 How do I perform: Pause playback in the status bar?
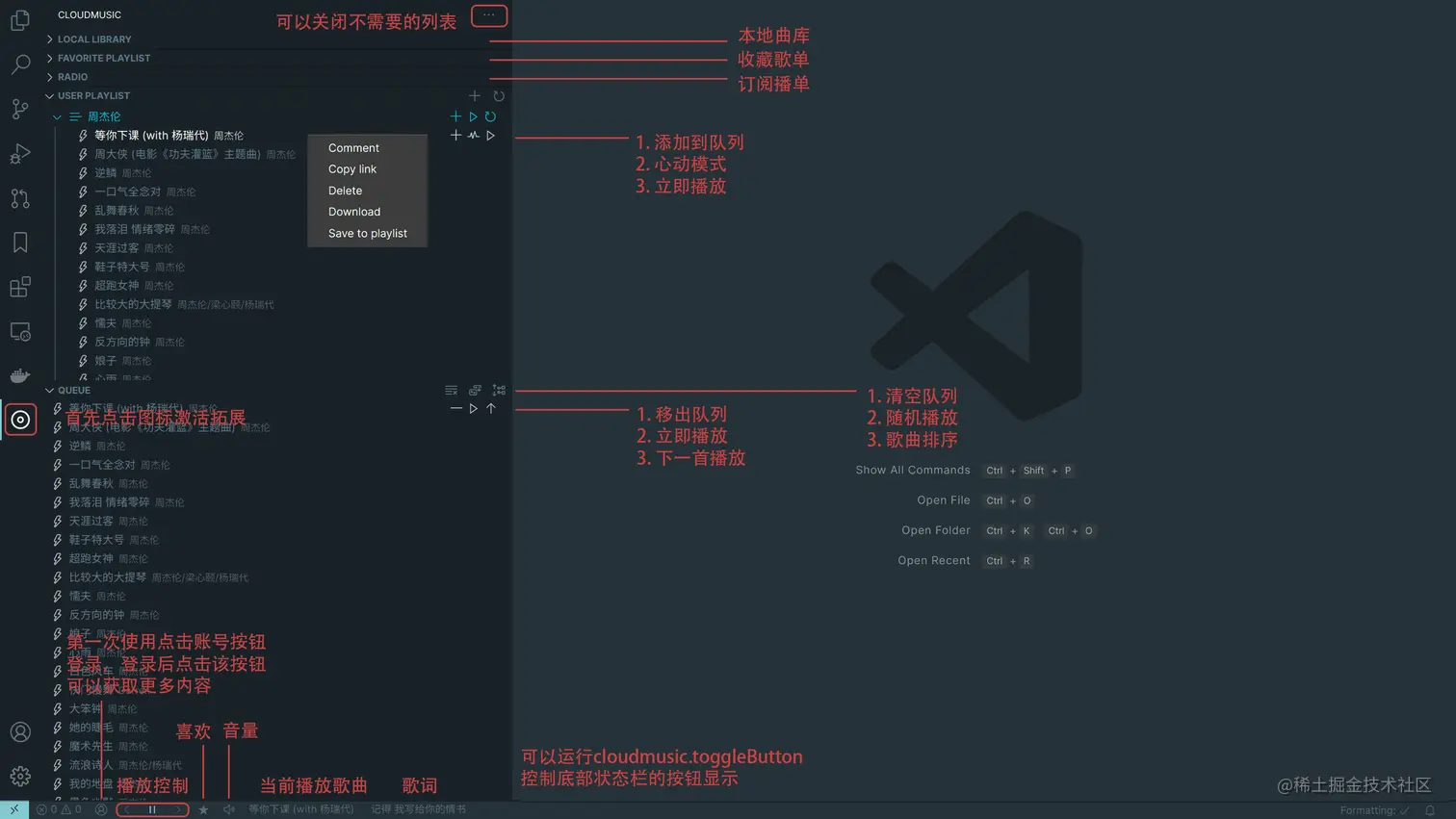[x=151, y=810]
